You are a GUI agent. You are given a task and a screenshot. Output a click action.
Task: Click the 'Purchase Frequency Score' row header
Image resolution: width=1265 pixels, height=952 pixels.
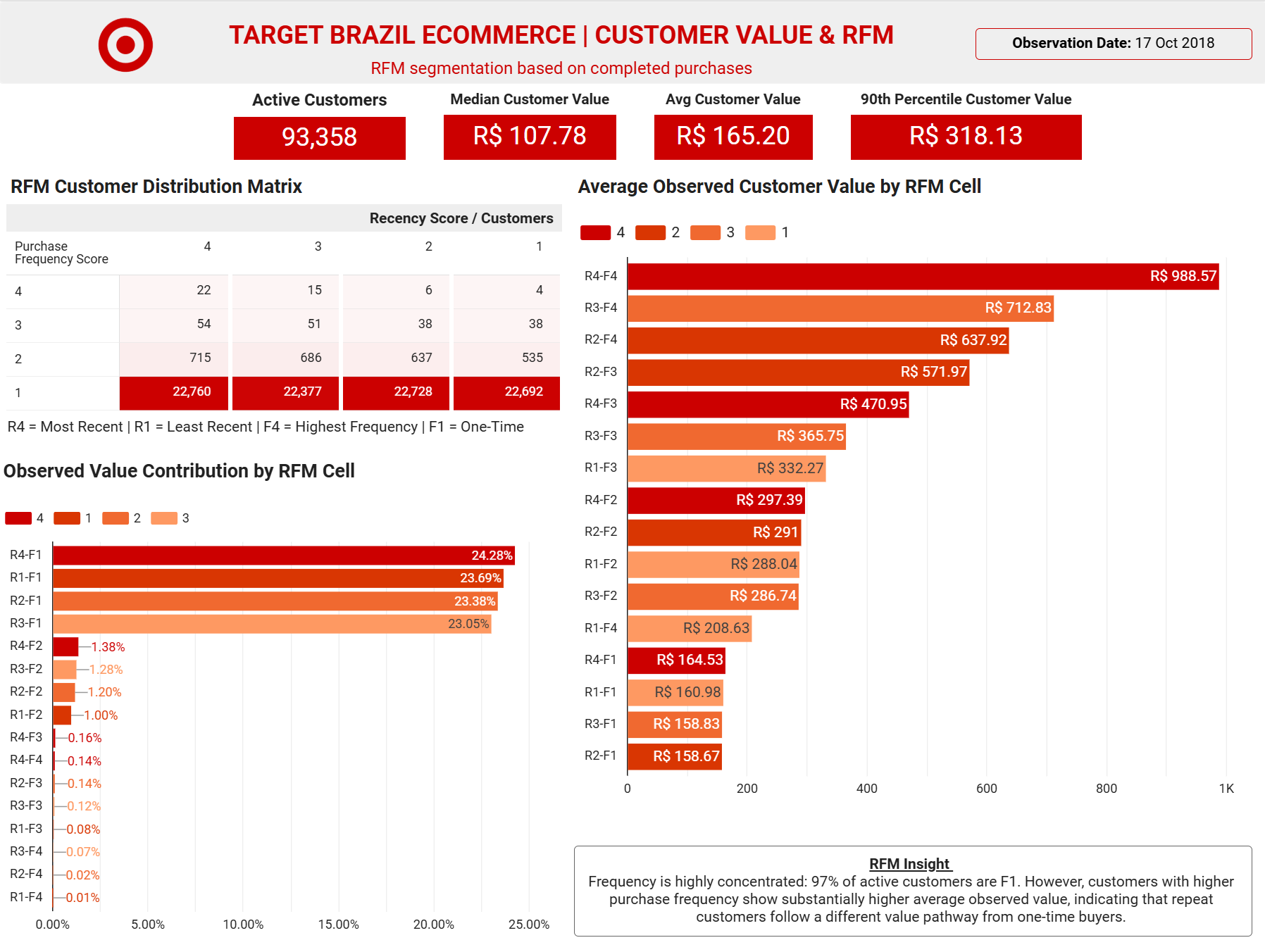61,253
